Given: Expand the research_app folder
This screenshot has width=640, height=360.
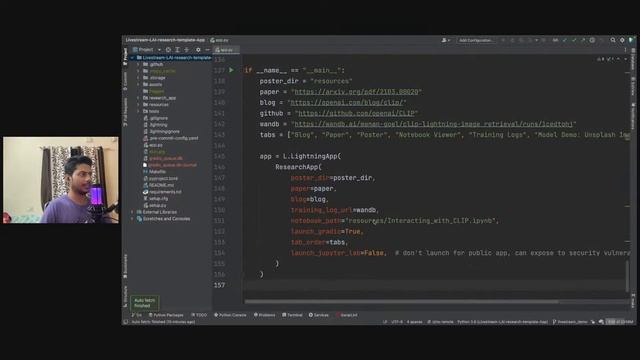Looking at the screenshot, I should tap(138, 98).
